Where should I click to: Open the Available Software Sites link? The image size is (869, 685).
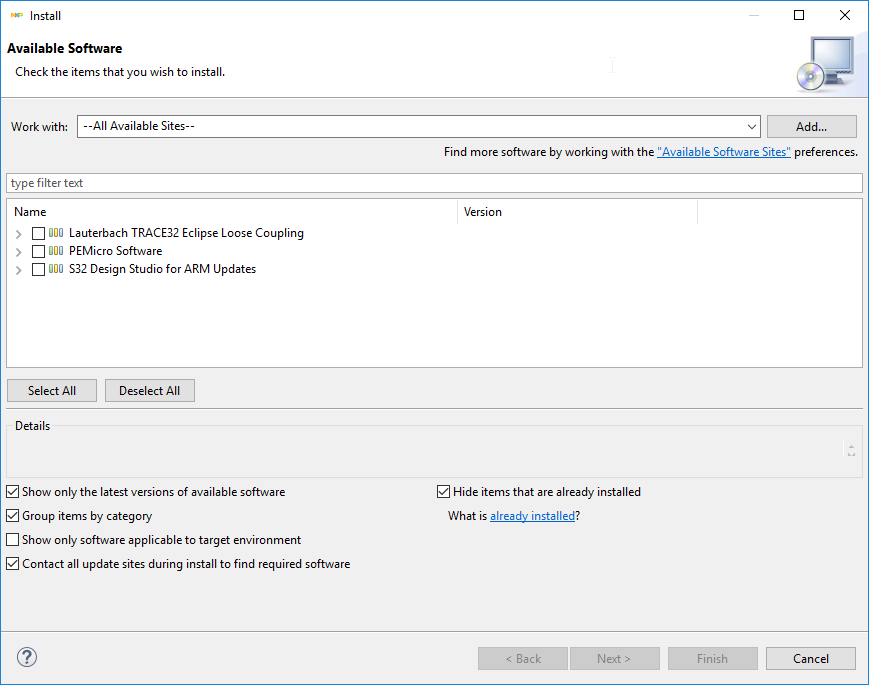pos(723,152)
